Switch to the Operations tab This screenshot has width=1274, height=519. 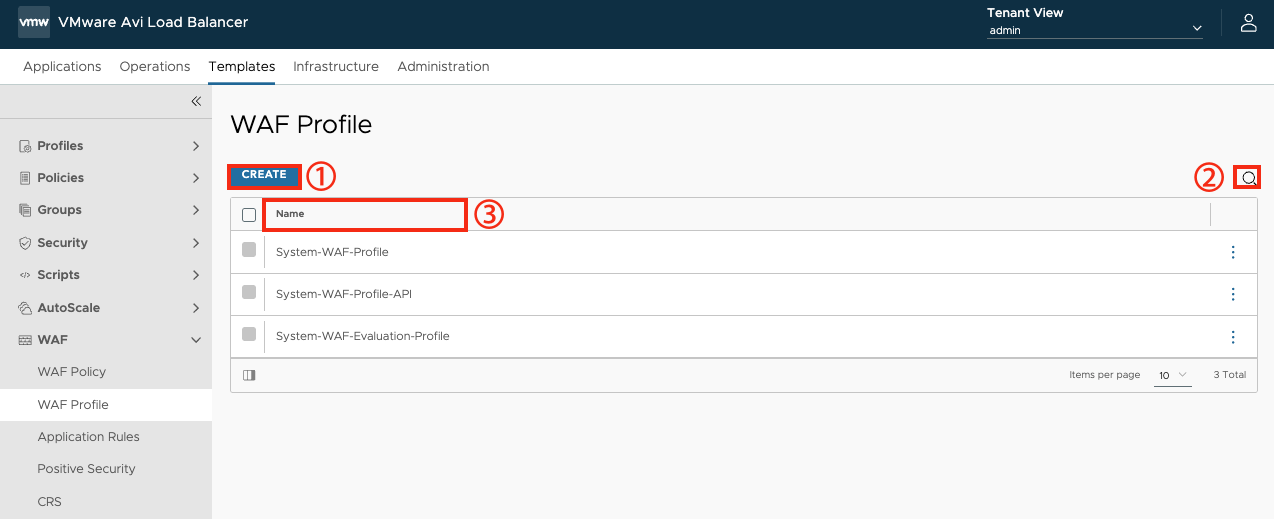(155, 66)
